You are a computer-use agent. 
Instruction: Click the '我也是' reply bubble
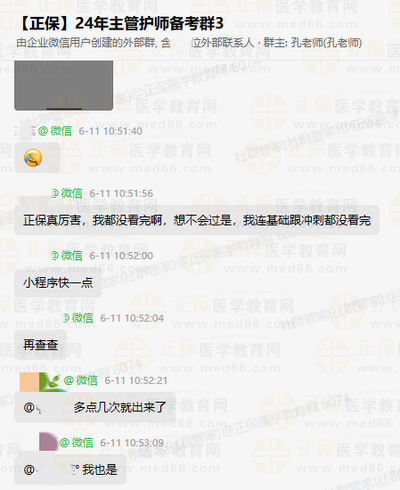pos(70,470)
